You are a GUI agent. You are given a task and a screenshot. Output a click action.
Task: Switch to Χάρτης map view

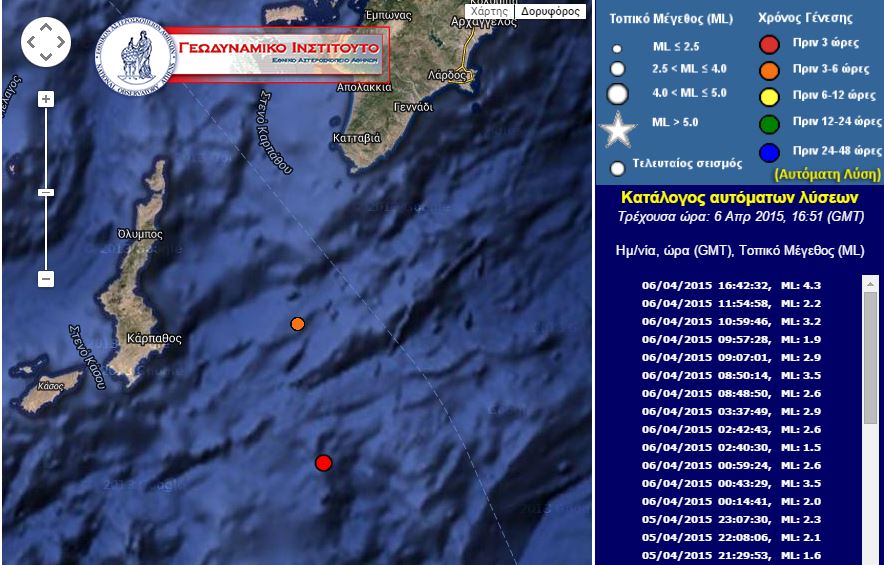click(490, 12)
